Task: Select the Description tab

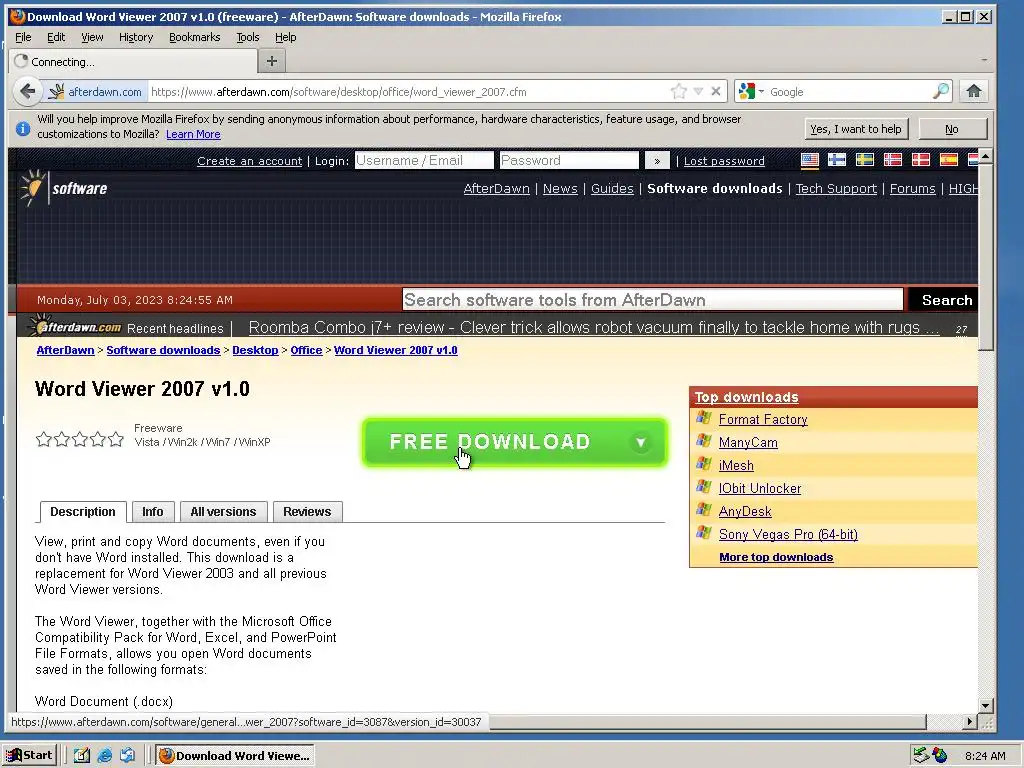Action: point(83,511)
